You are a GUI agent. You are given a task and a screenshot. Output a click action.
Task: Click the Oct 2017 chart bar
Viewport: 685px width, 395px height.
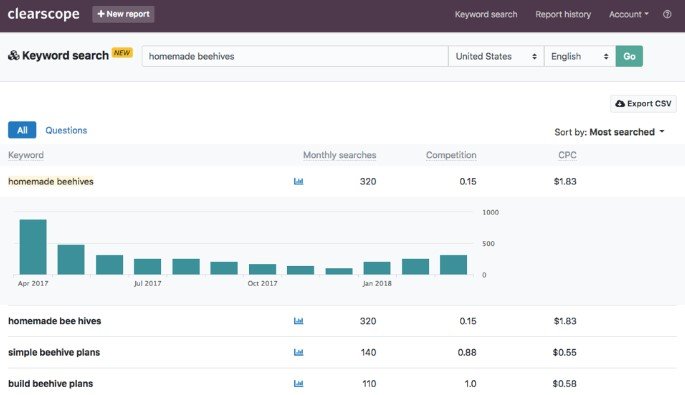coord(263,269)
